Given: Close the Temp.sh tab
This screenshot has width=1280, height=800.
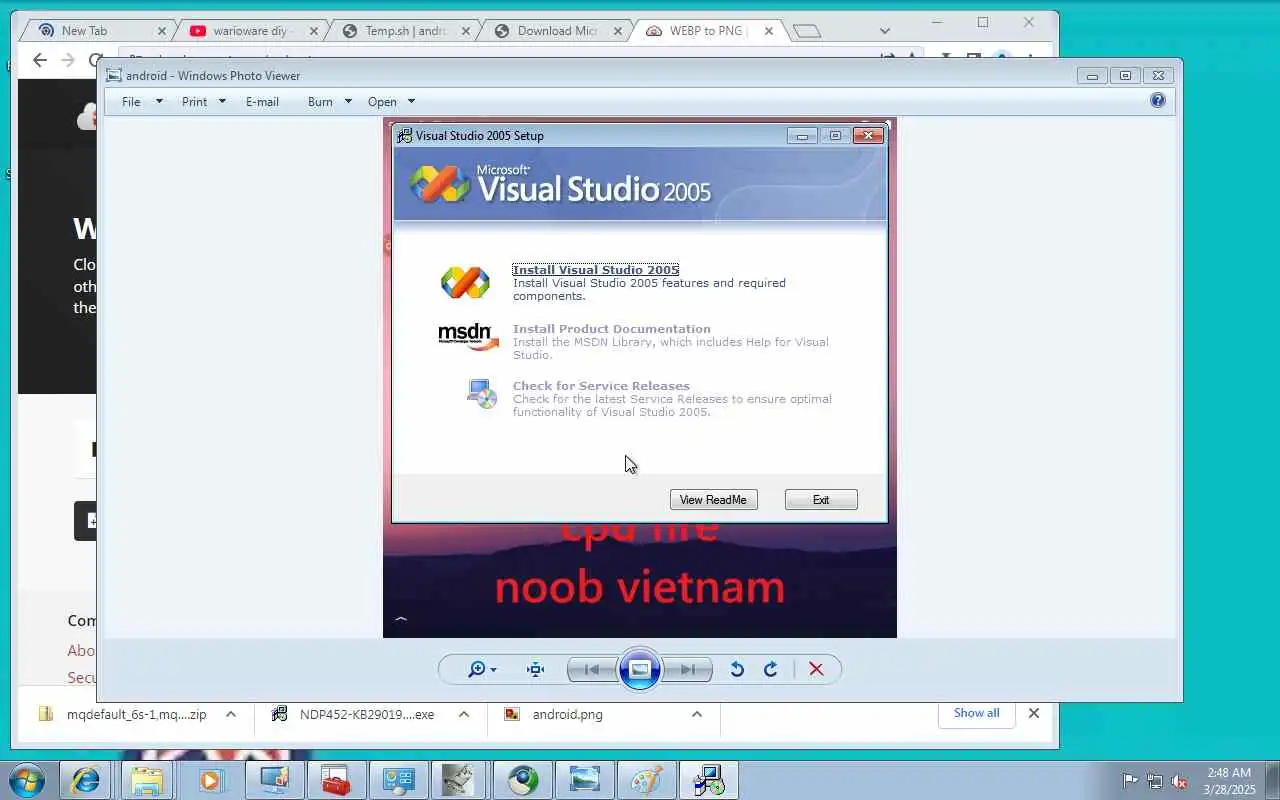Looking at the screenshot, I should click(466, 31).
